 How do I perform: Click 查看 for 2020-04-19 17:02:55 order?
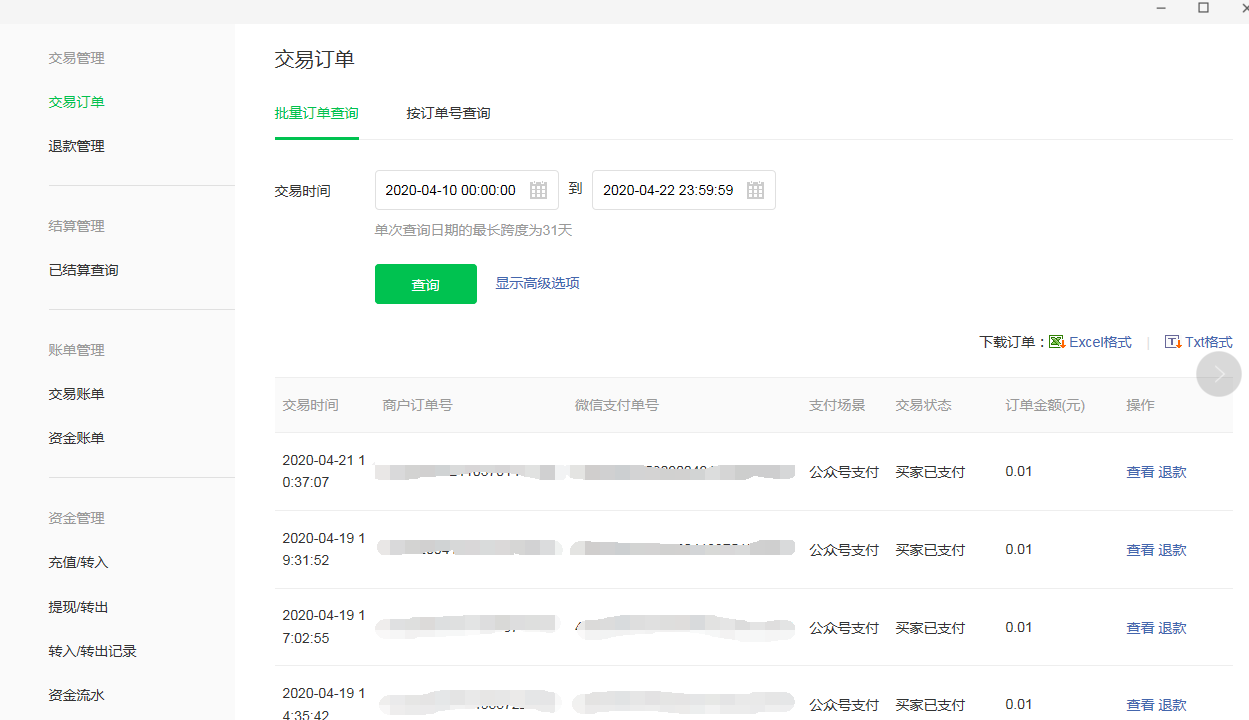[1140, 628]
